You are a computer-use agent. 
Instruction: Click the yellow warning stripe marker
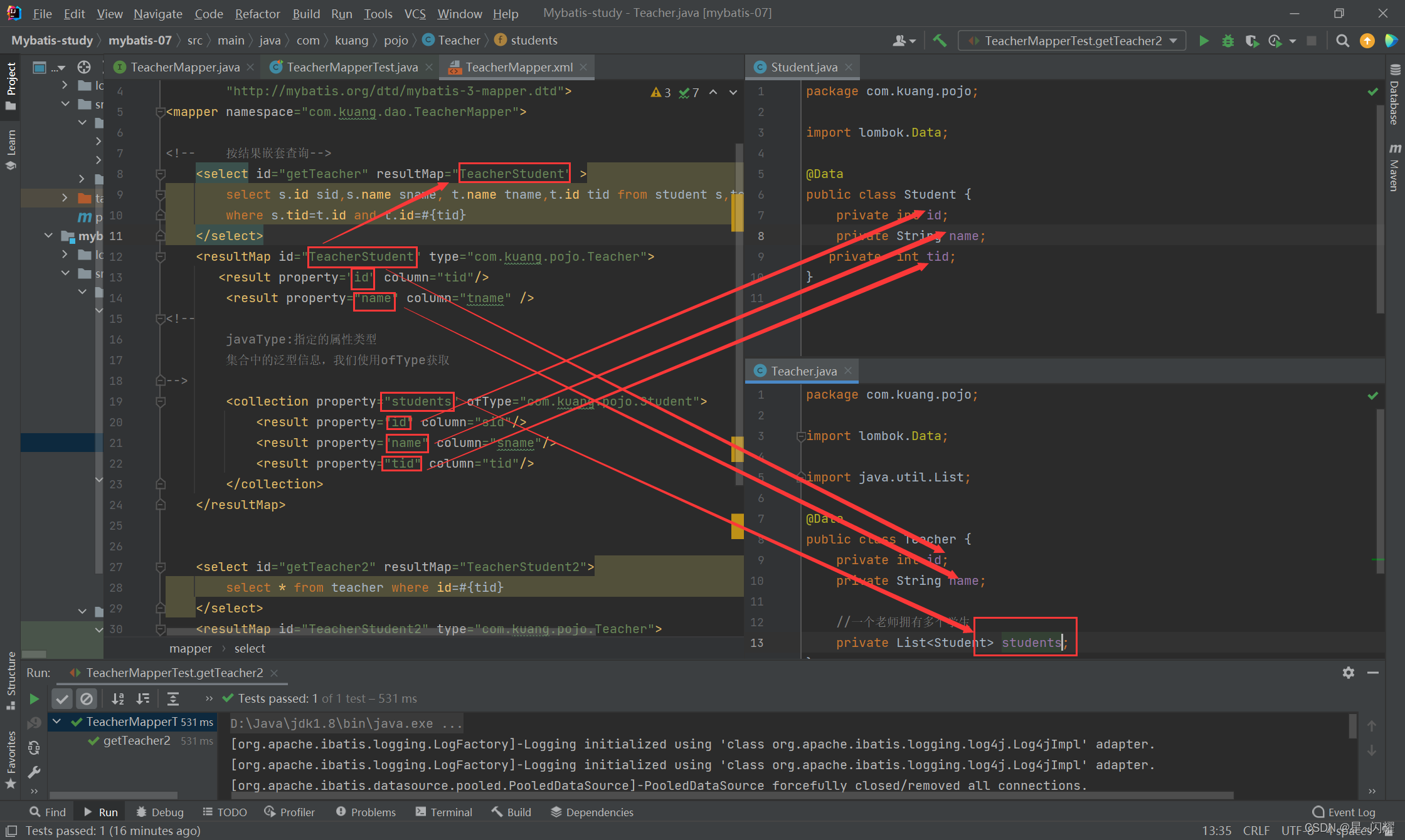coord(737,213)
